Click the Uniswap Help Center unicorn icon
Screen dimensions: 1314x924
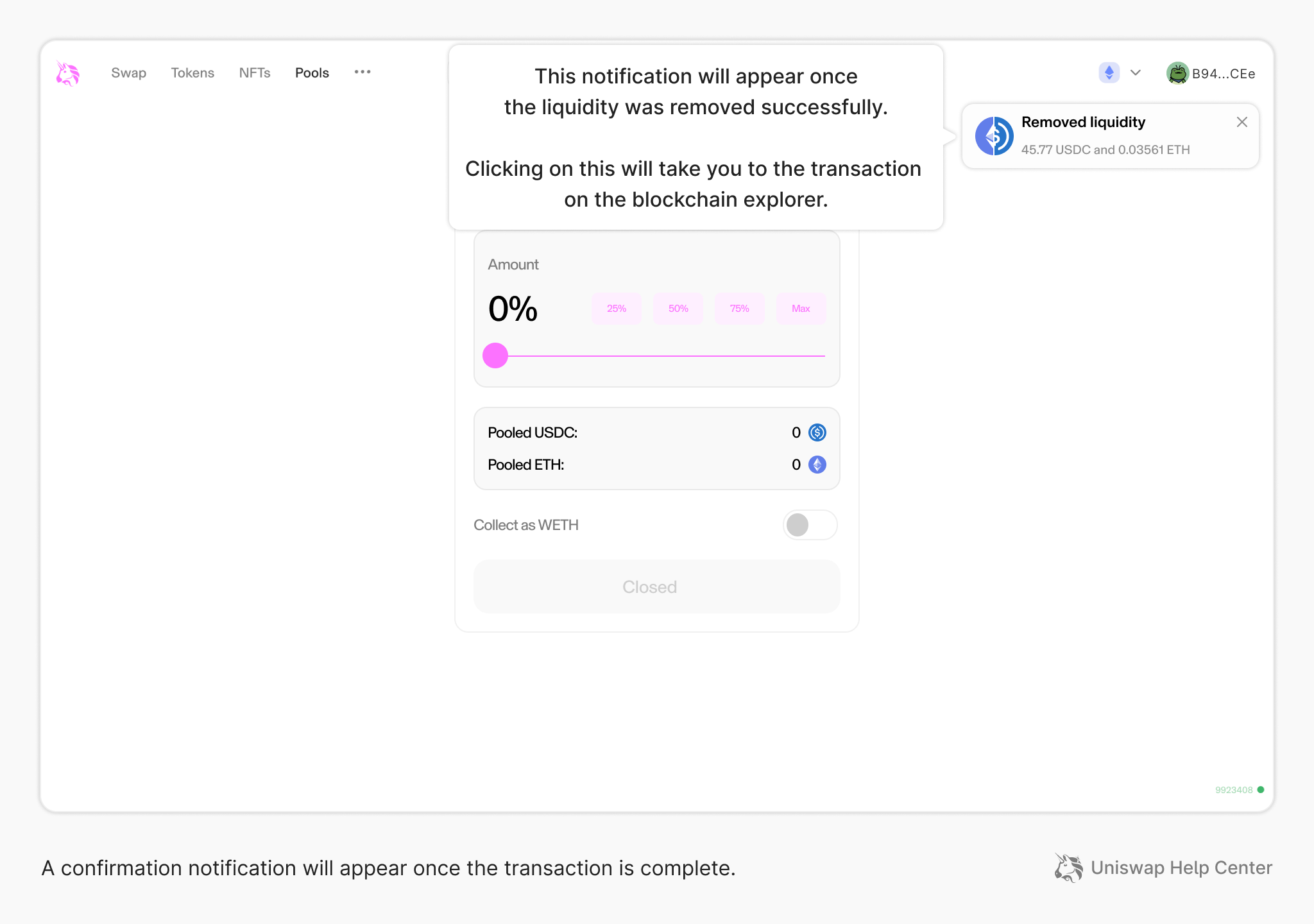(1068, 868)
